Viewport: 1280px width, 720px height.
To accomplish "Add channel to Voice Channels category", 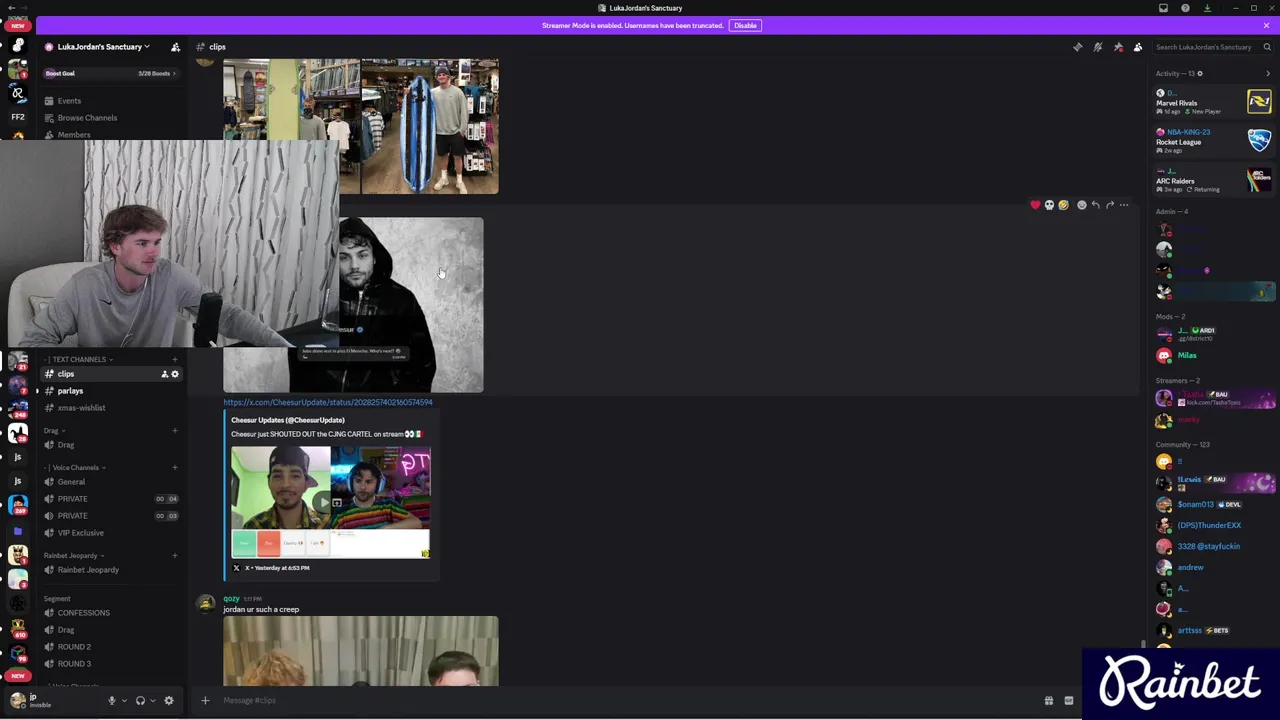I will [175, 468].
